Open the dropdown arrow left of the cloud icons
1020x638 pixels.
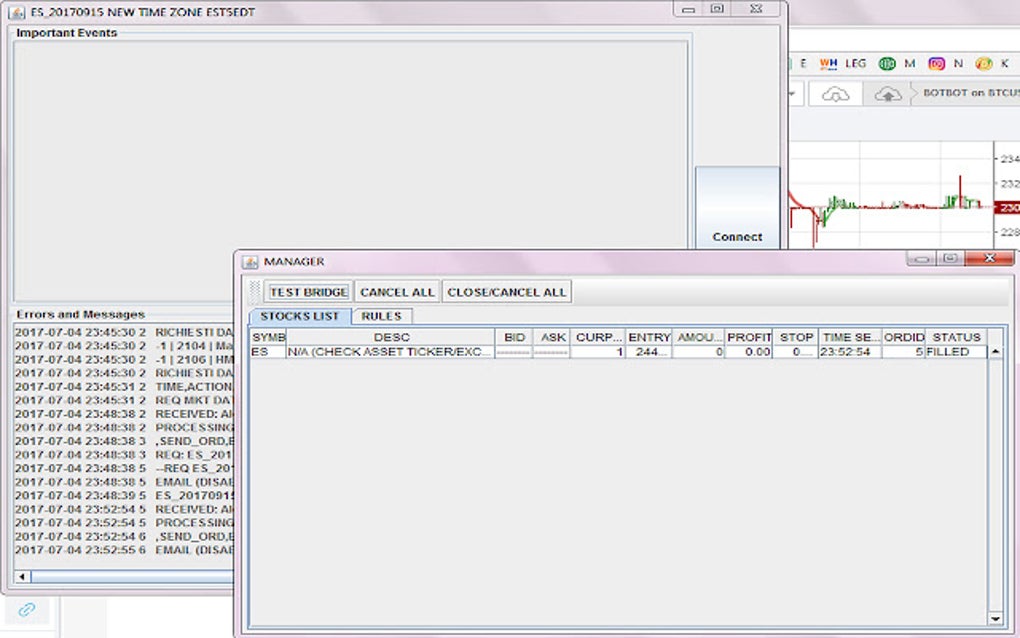click(792, 94)
